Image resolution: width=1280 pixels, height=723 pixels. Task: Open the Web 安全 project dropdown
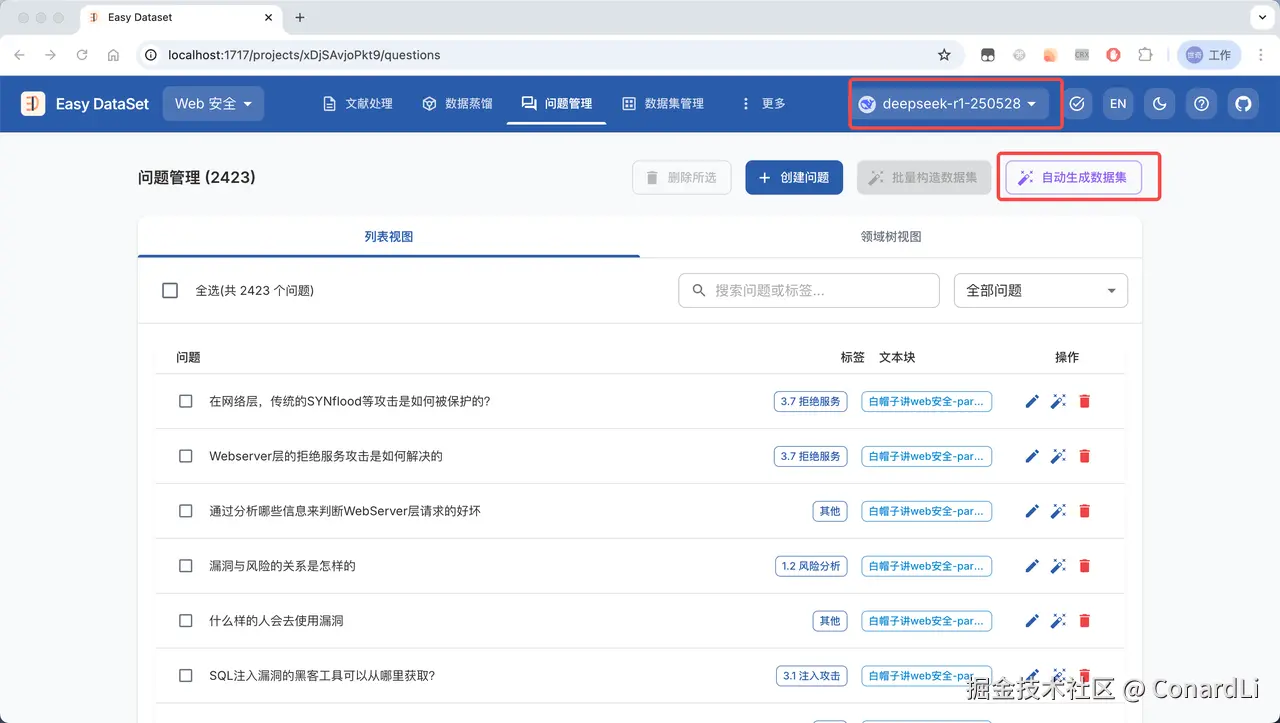pos(213,103)
